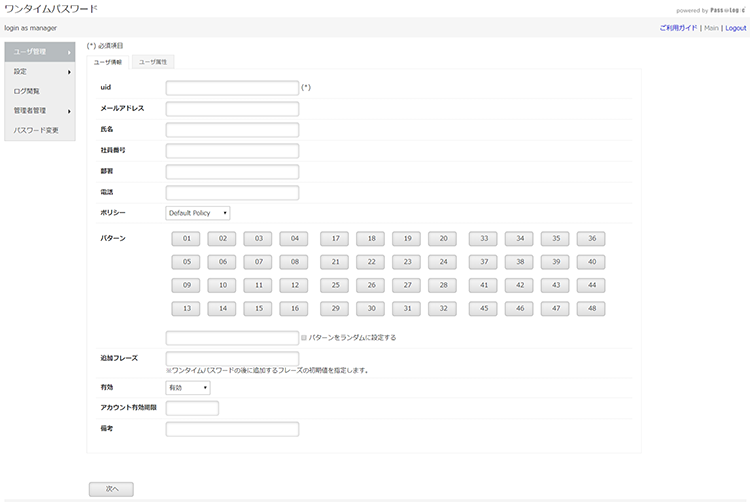This screenshot has height=502, width=750.
Task: Click the 次へ button
Action: point(111,489)
